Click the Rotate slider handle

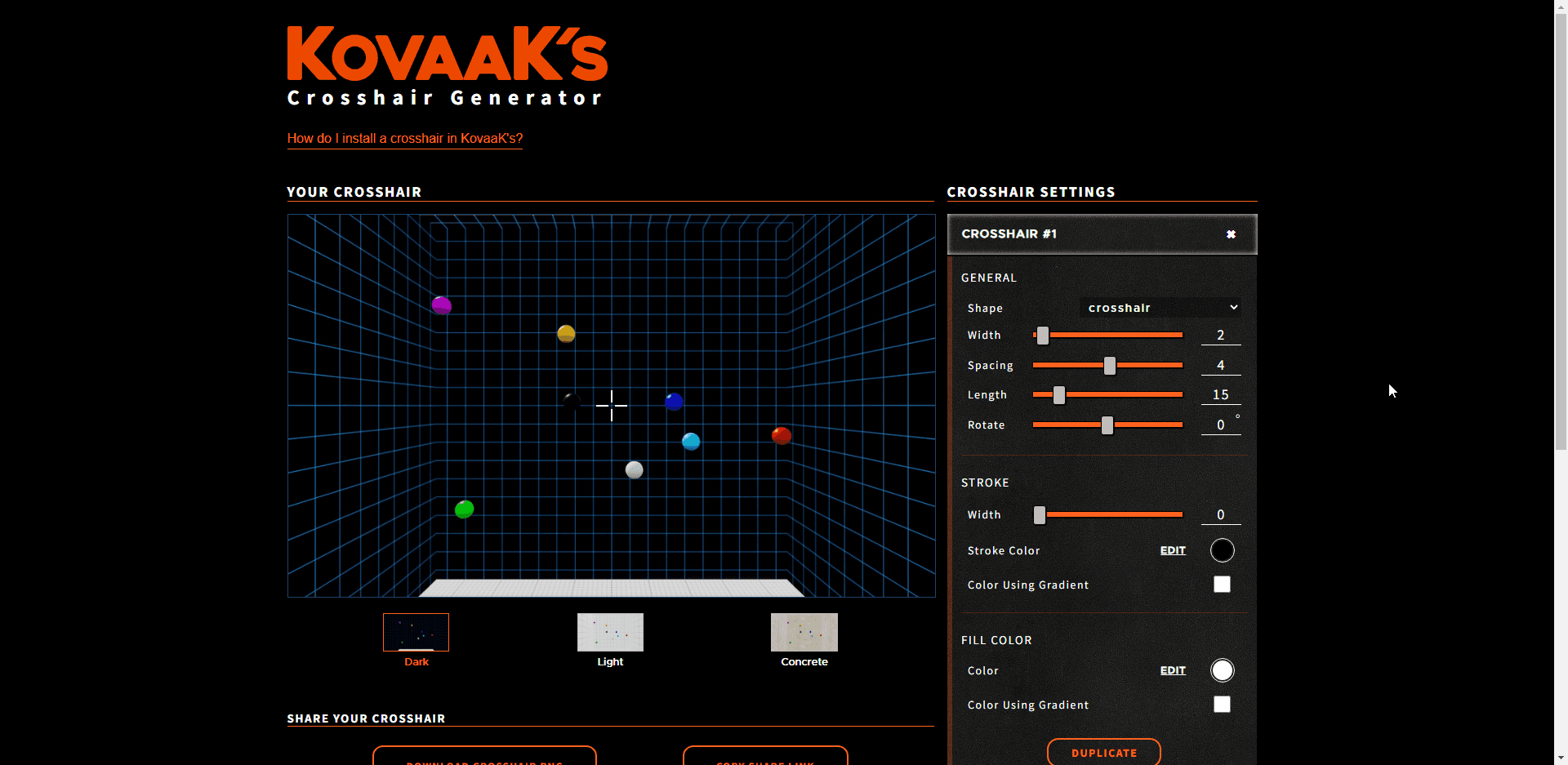tap(1107, 425)
